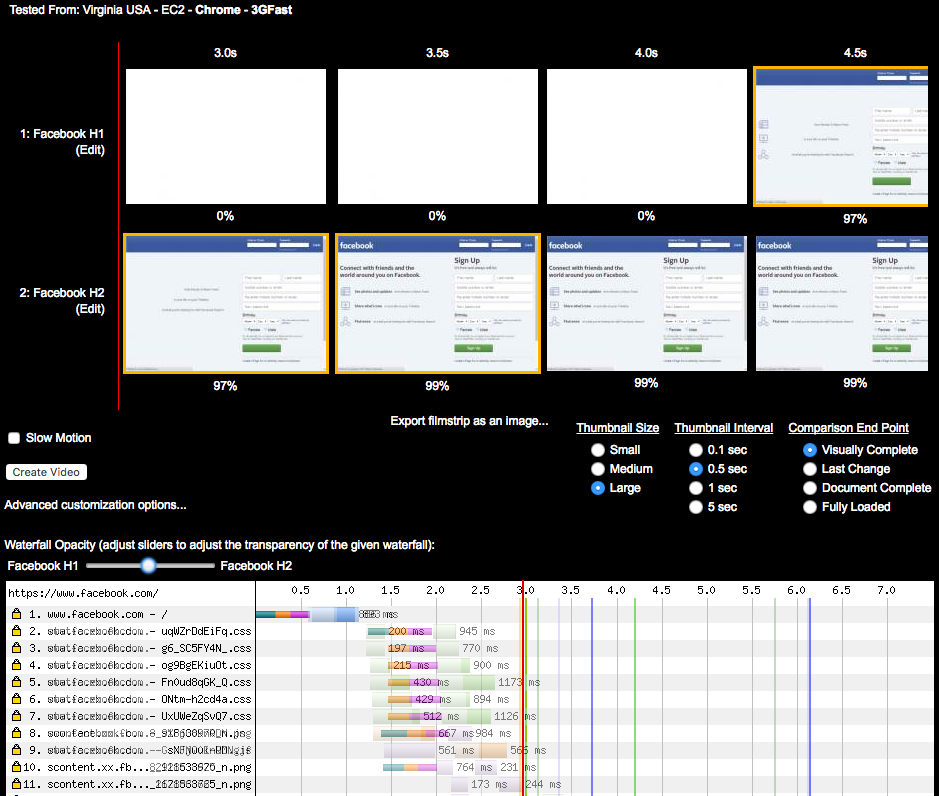939x796 pixels.
Task: Click Edit under Facebook H1 label
Action: (90, 150)
